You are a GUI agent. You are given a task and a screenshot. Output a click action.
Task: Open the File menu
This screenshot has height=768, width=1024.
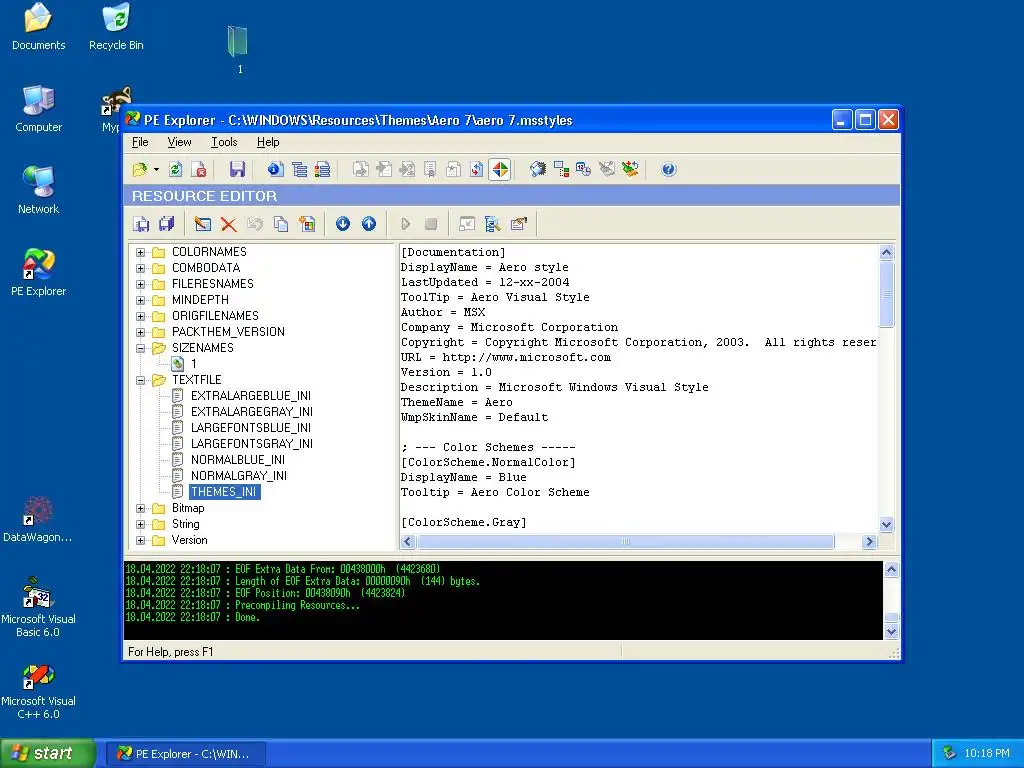pyautogui.click(x=140, y=142)
